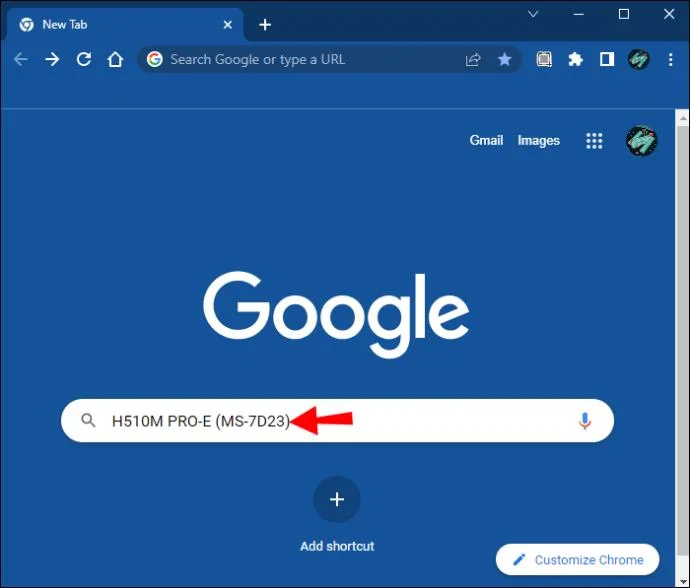Go forward using the forward arrow
The width and height of the screenshot is (690, 588).
(52, 59)
